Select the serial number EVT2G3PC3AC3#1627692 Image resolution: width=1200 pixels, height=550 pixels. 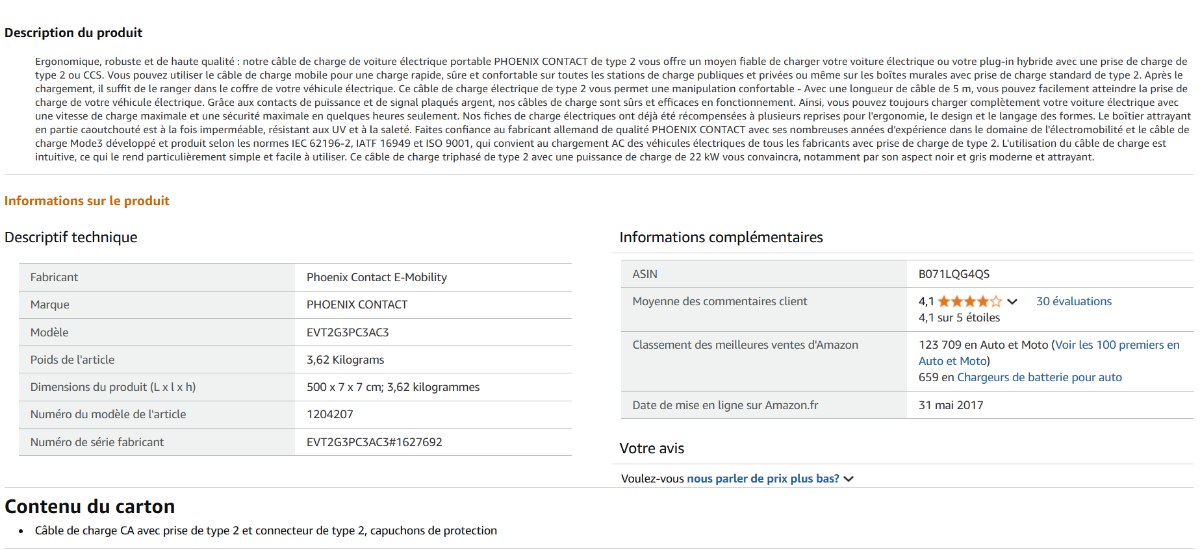click(x=374, y=441)
